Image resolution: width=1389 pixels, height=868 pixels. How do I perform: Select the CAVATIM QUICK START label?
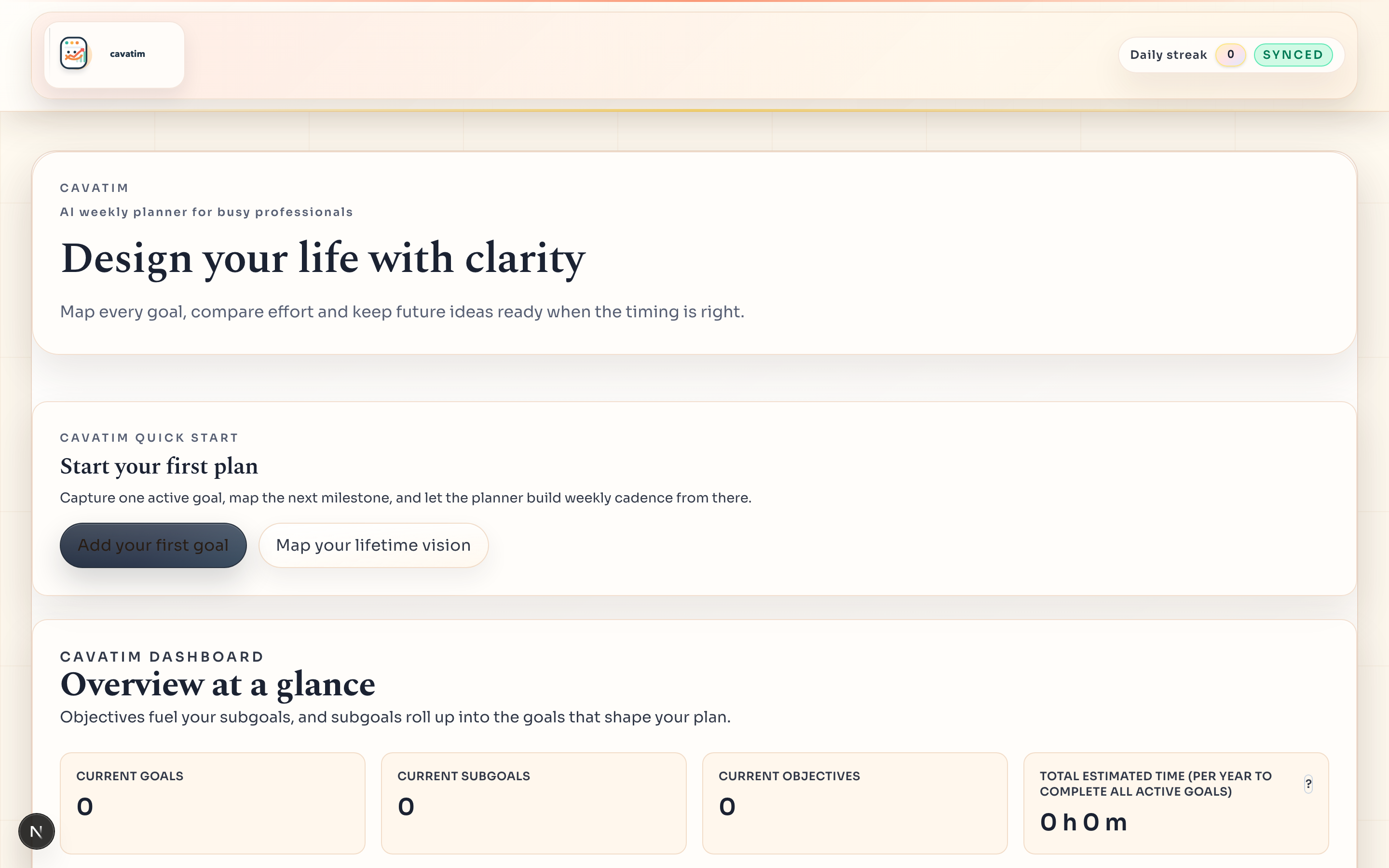[149, 437]
